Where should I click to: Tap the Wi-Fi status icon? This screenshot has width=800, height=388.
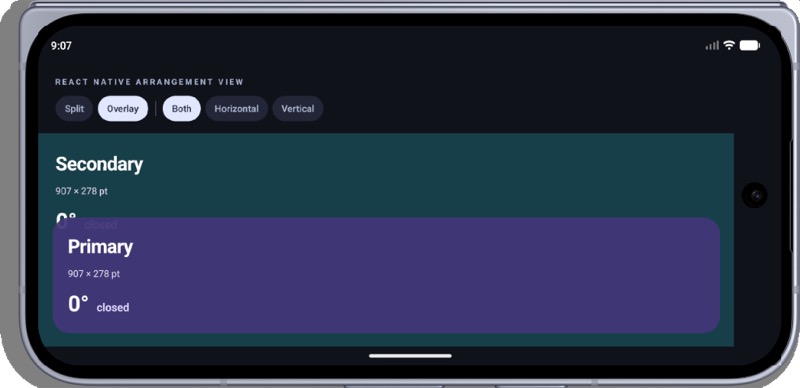(x=729, y=45)
